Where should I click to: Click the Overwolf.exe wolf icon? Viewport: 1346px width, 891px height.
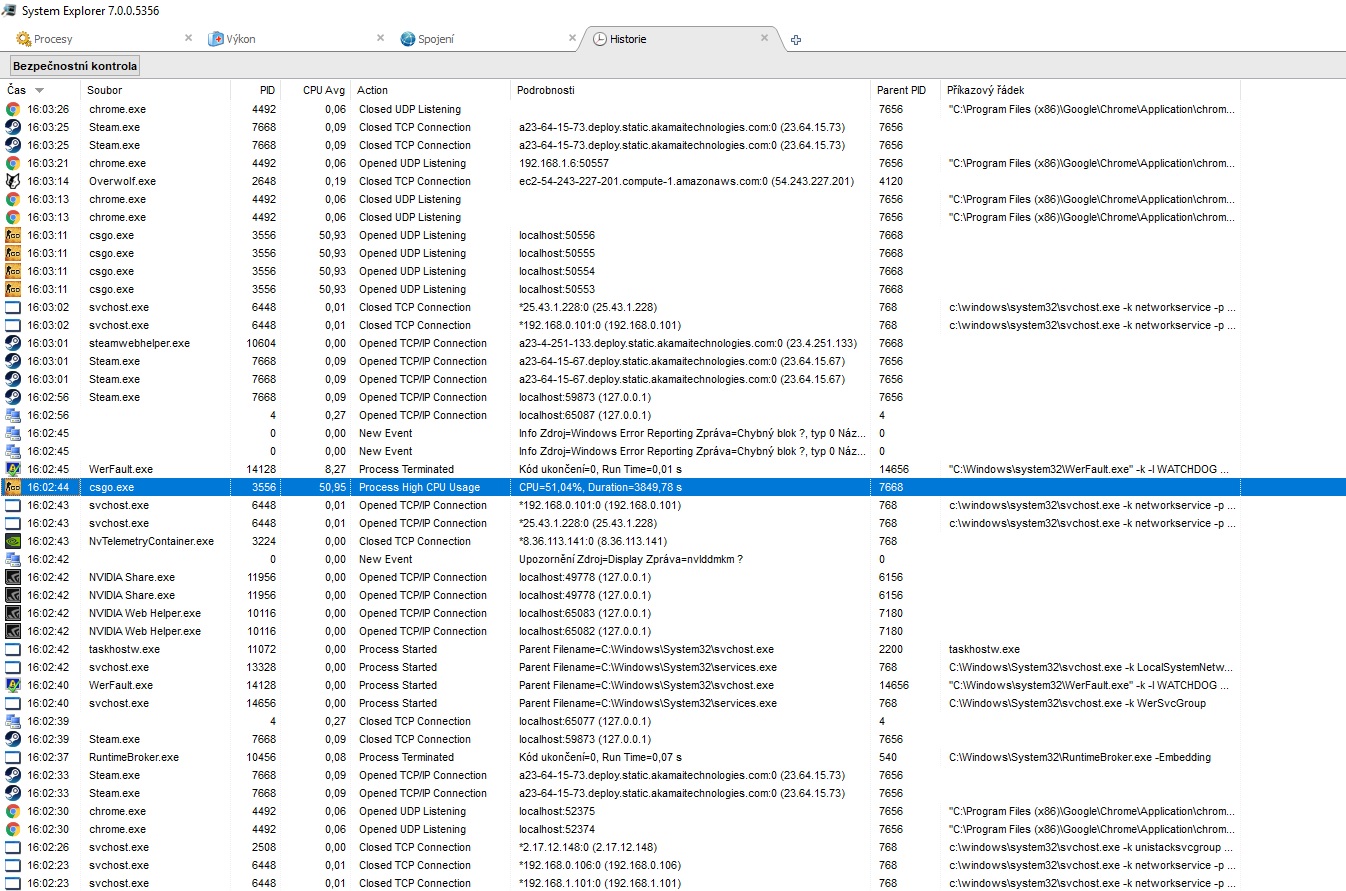13,181
